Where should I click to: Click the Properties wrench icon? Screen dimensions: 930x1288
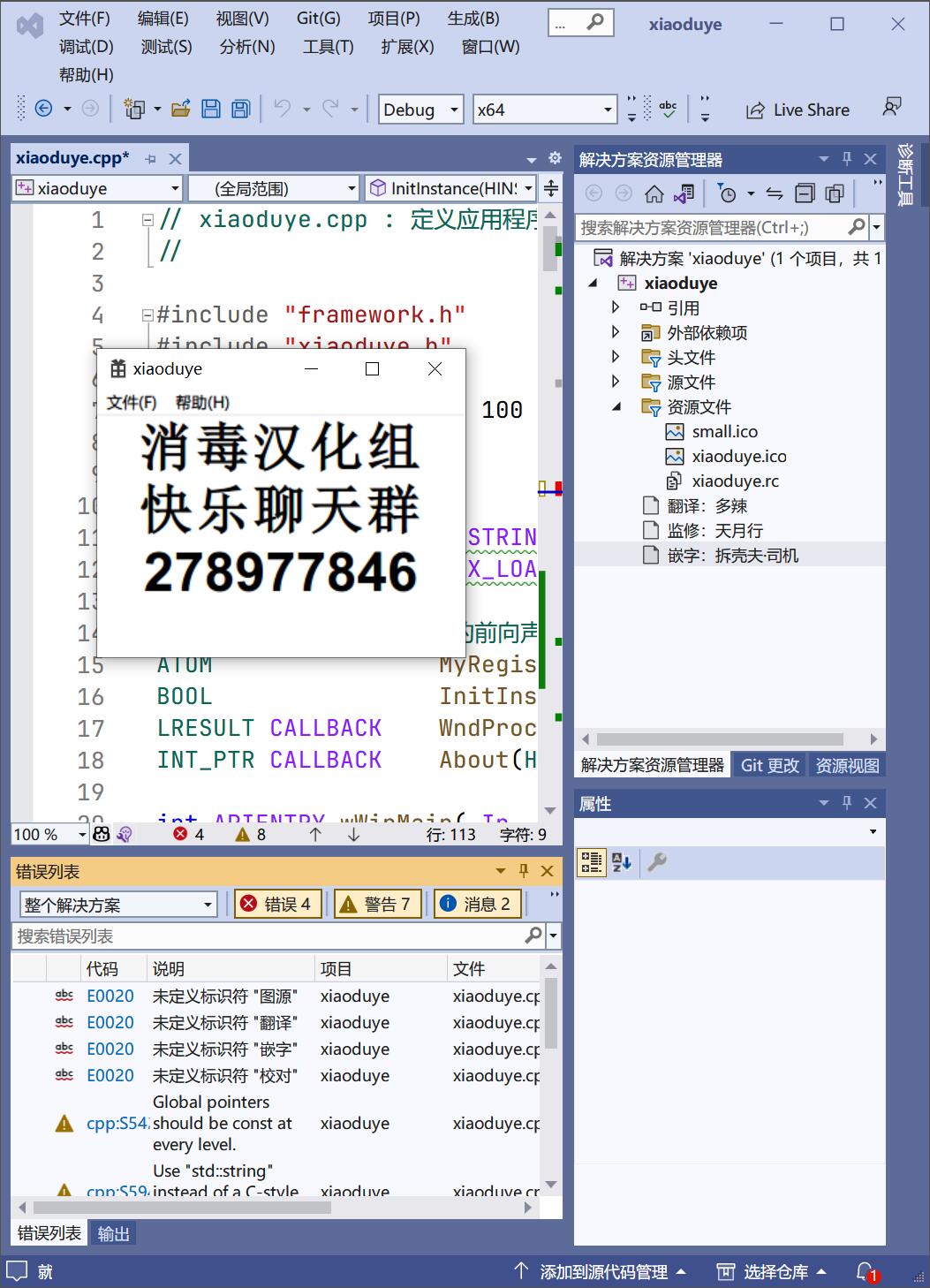tap(657, 862)
